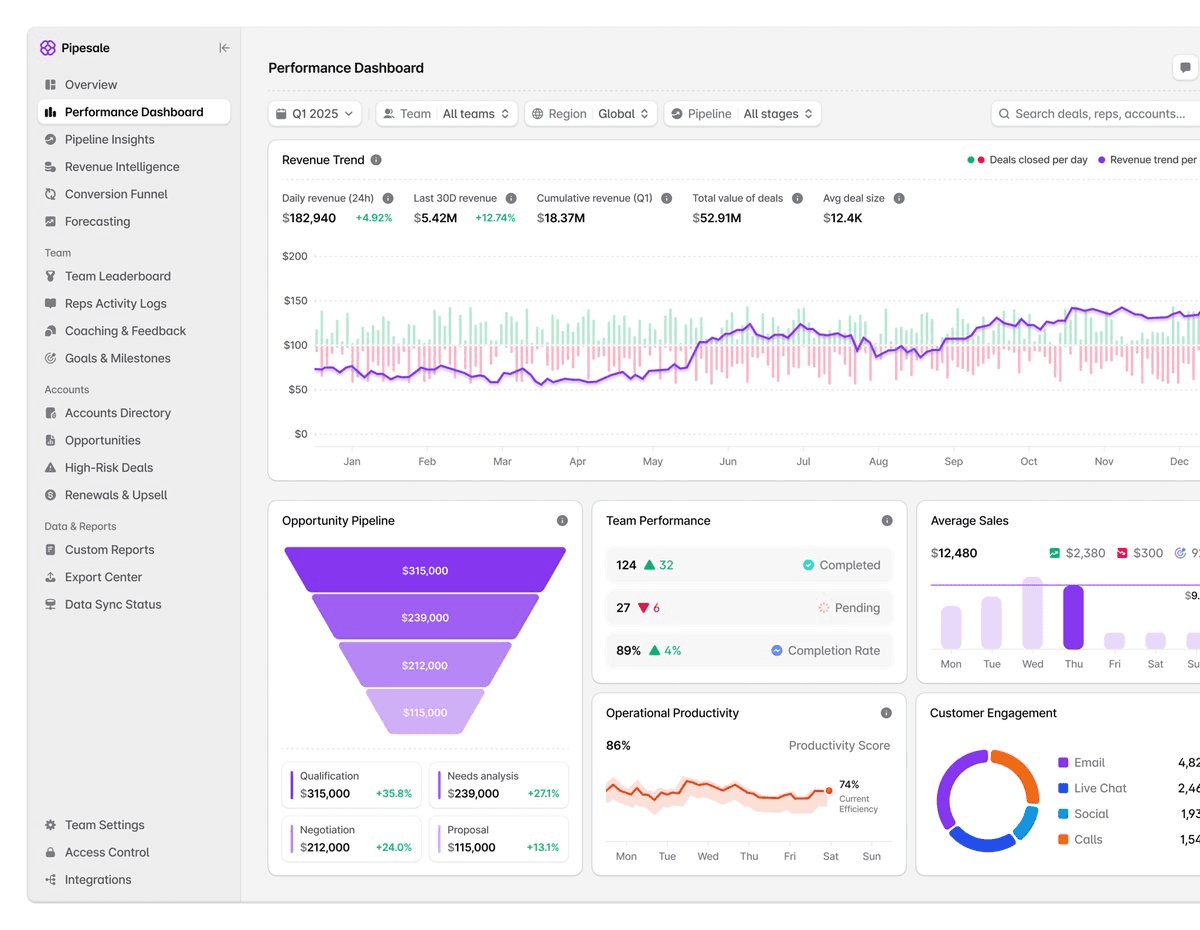Toggle Deals closed per day legend
Screen dimensions: 1200x930
[x=1027, y=160]
